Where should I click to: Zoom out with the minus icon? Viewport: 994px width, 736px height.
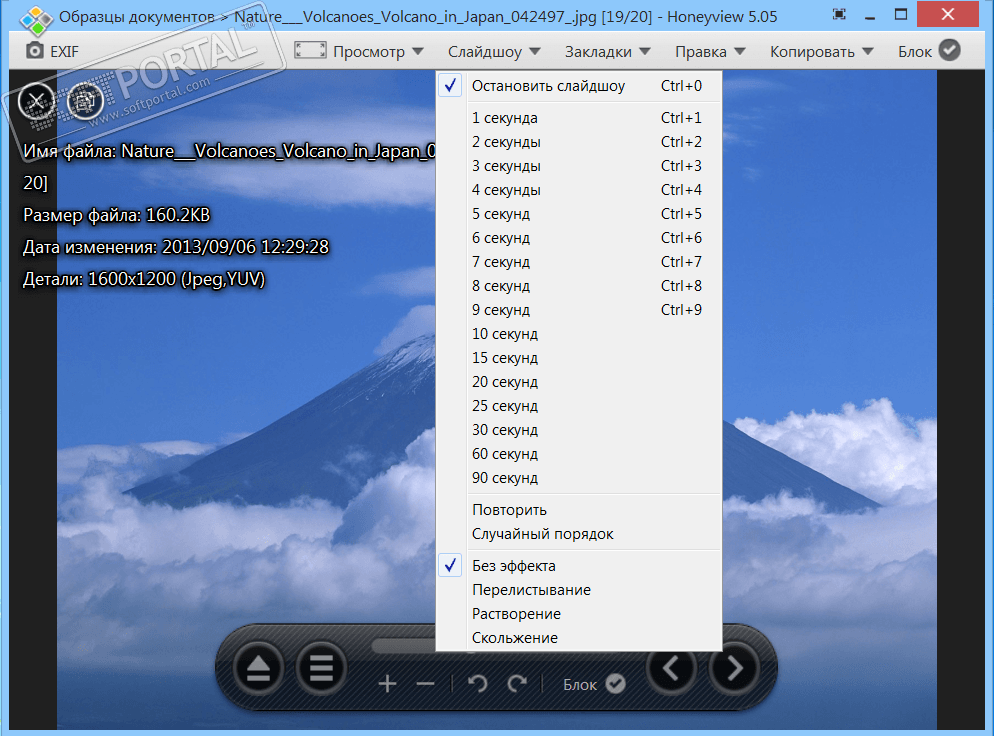pyautogui.click(x=425, y=684)
